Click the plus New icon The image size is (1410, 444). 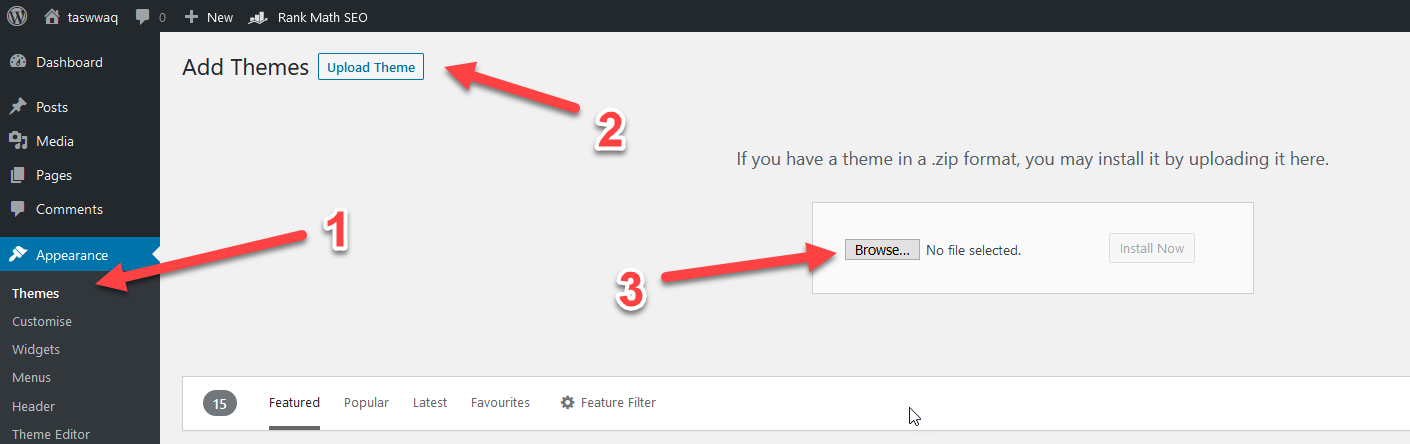192,16
